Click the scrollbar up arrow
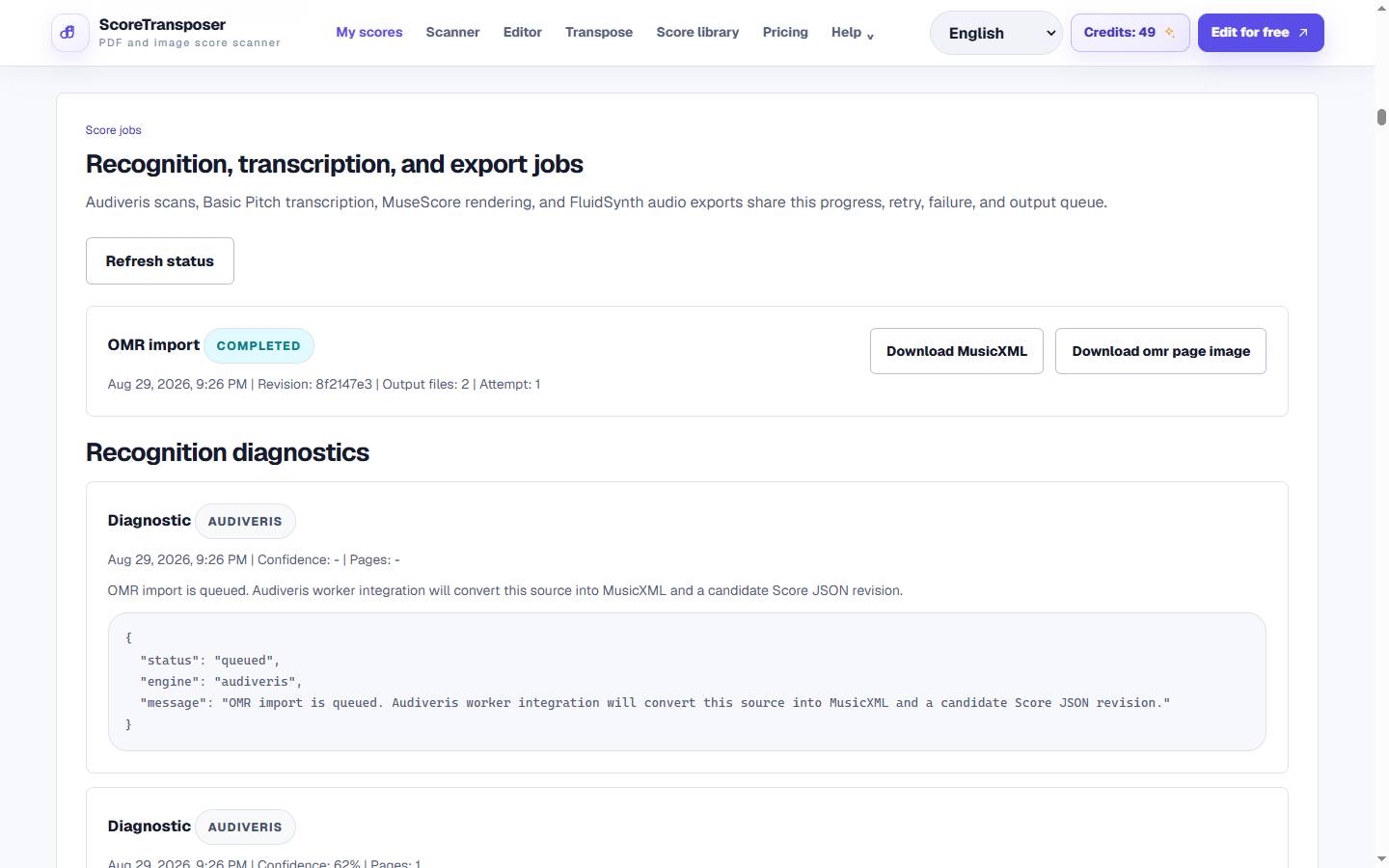 click(x=1381, y=8)
